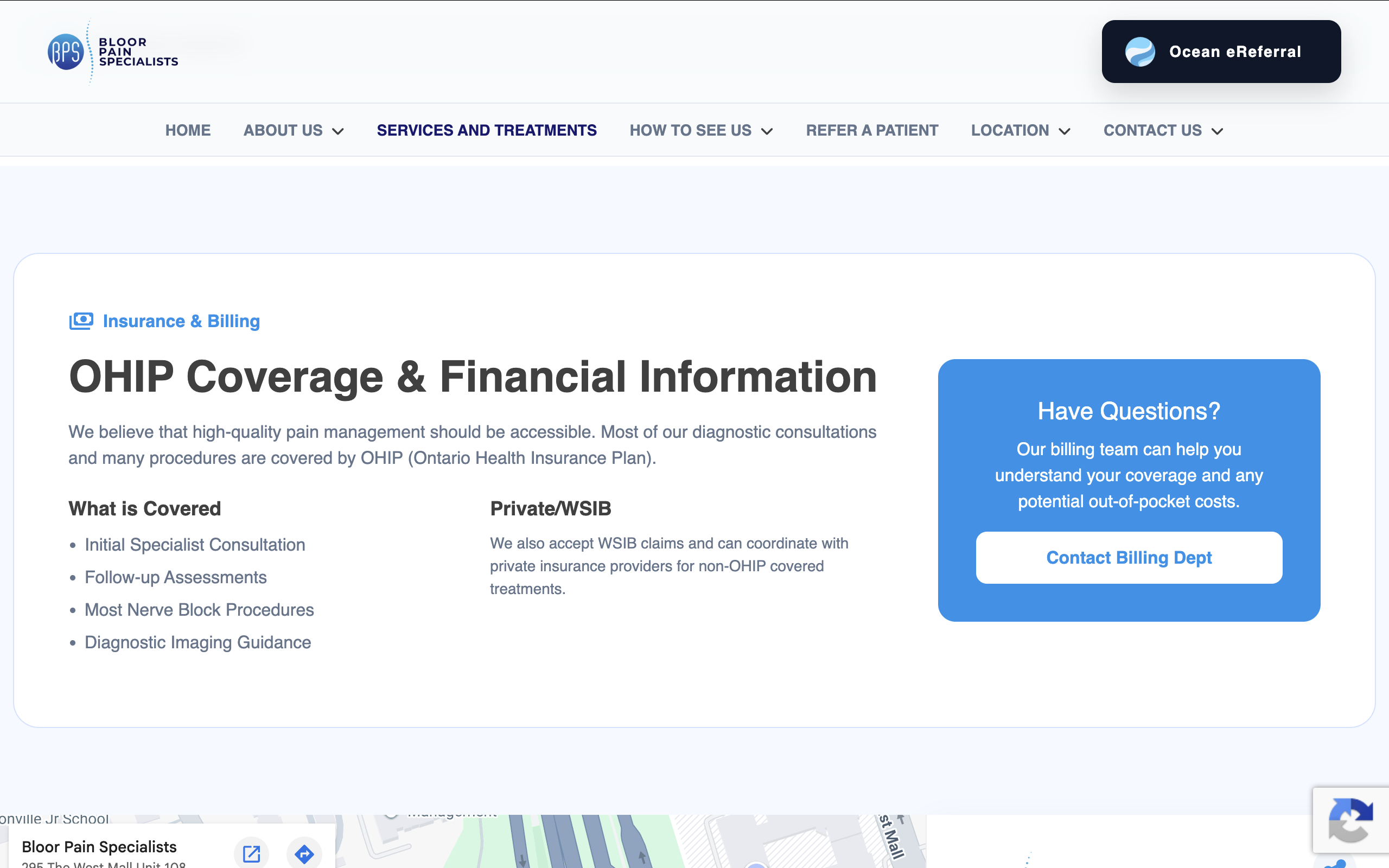Click the BPS circular logo icon
This screenshot has height=868, width=1389.
66,52
